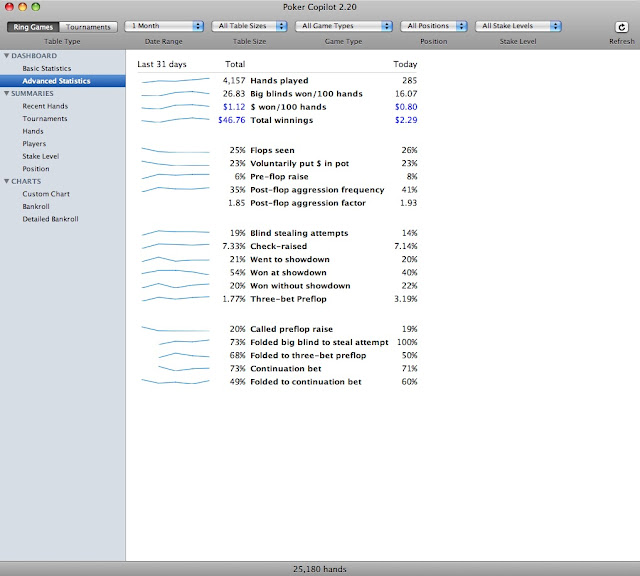Click the Refresh icon button
The width and height of the screenshot is (640, 576).
tap(621, 27)
